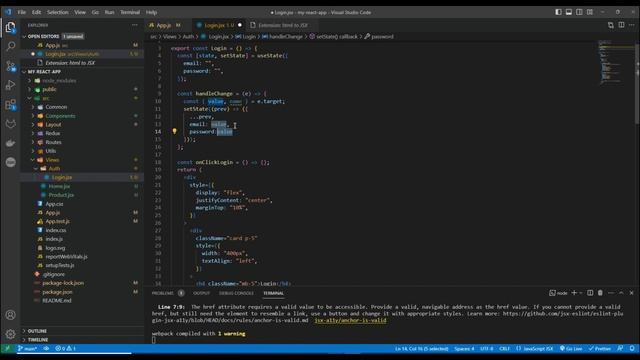Viewport: 640px width, 360px height.
Task: Open Explorer views and more actions menu
Action: [x=135, y=25]
